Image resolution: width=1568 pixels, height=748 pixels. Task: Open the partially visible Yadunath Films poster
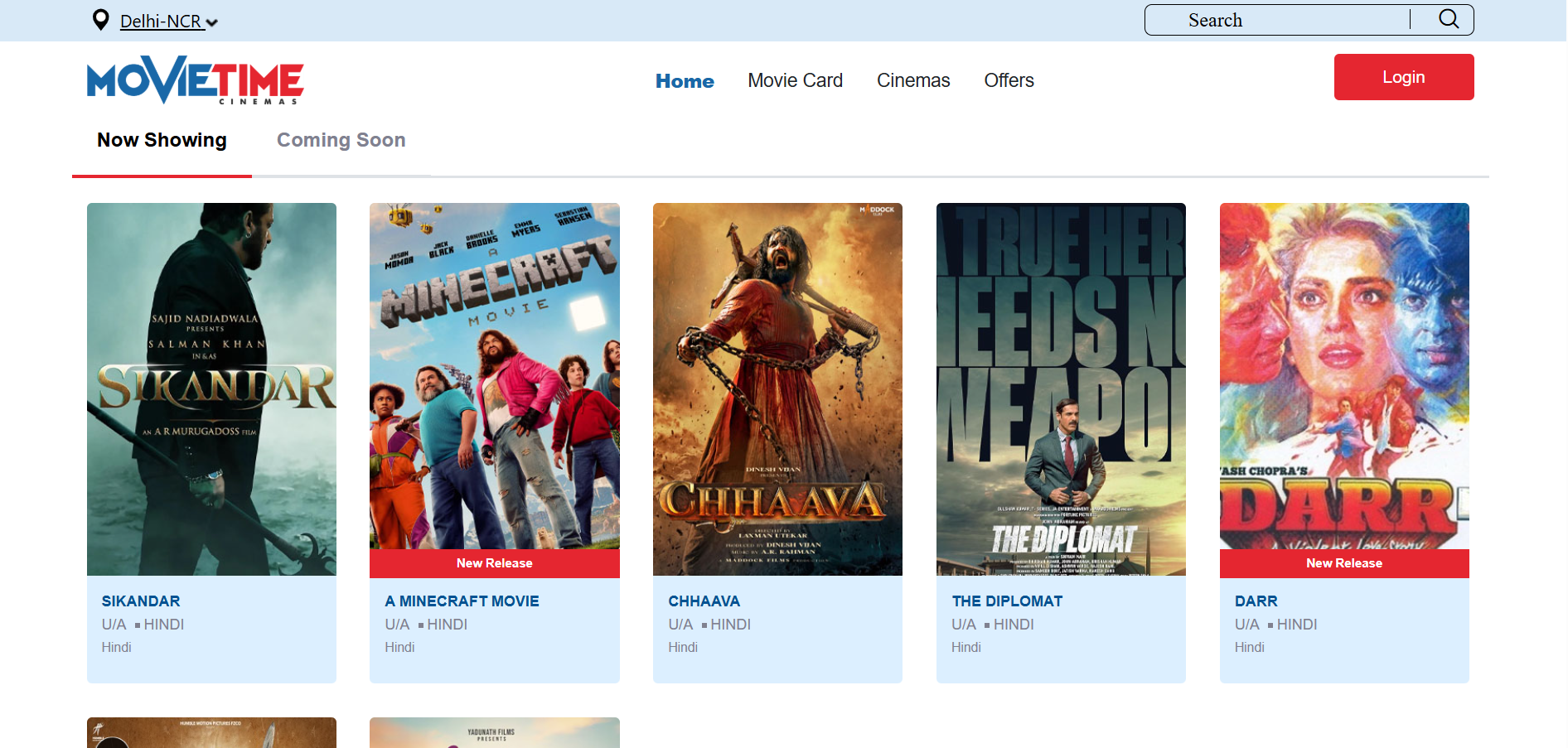495,733
